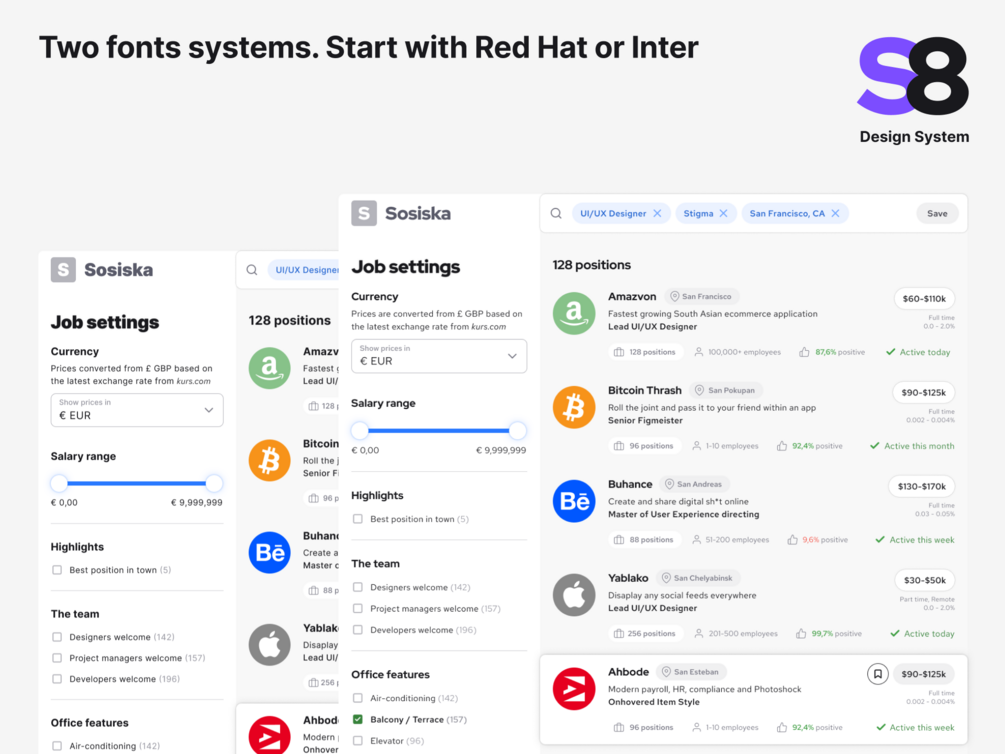Click the Save button in search bar
This screenshot has height=754, width=1005.
(937, 214)
